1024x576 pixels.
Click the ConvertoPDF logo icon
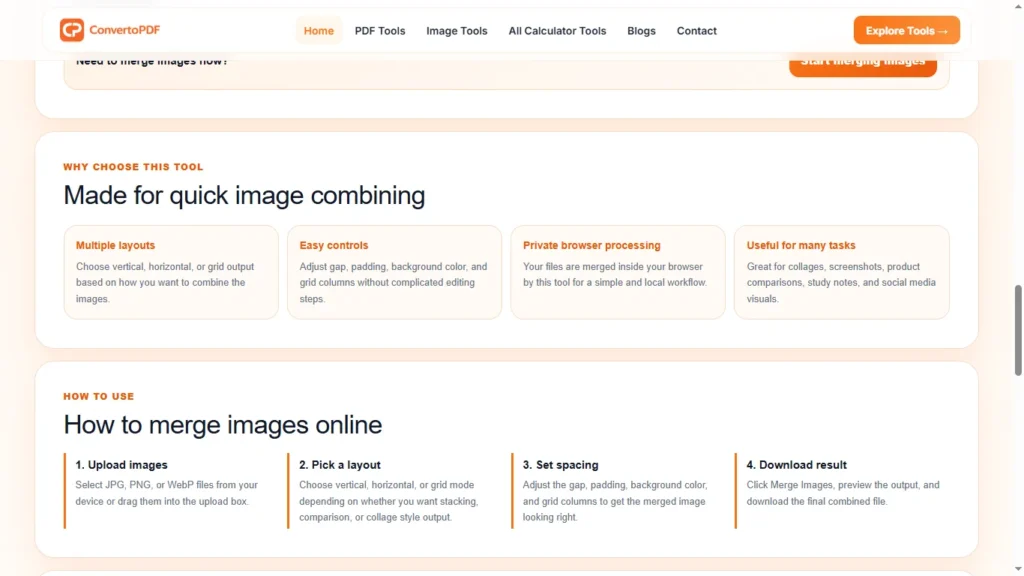click(x=72, y=30)
